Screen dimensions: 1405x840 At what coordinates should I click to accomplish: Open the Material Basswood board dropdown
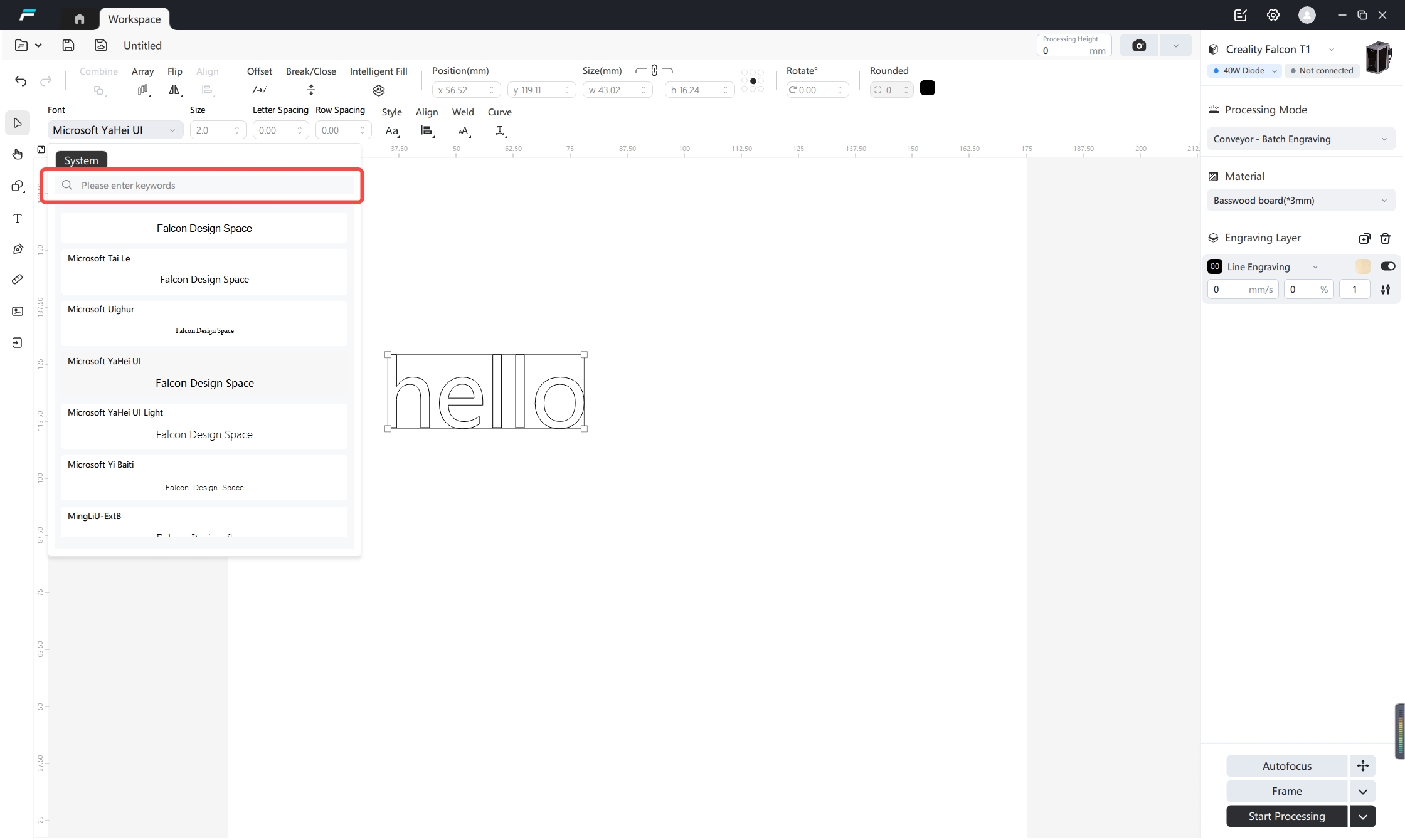[1301, 201]
